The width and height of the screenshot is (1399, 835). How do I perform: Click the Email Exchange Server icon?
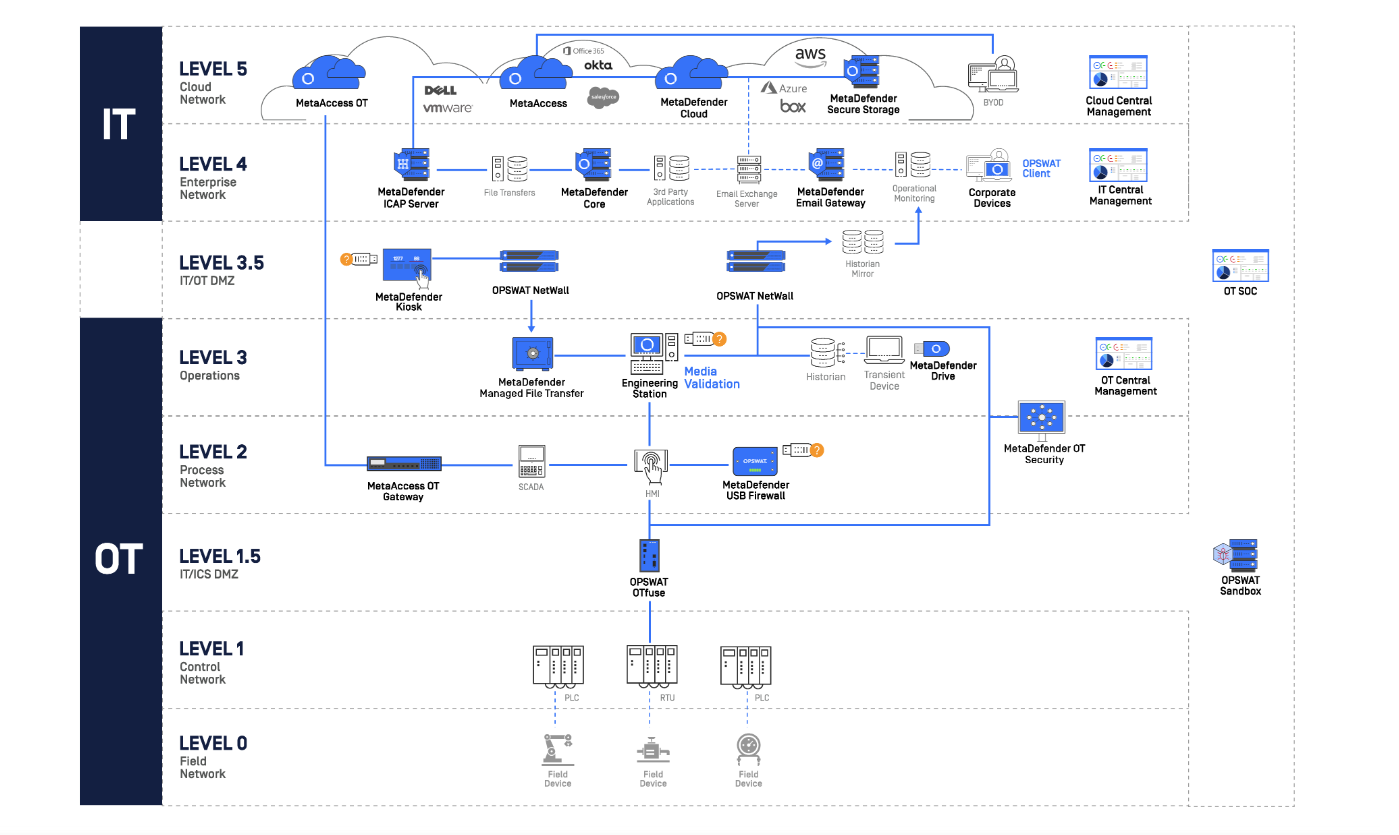coord(750,168)
